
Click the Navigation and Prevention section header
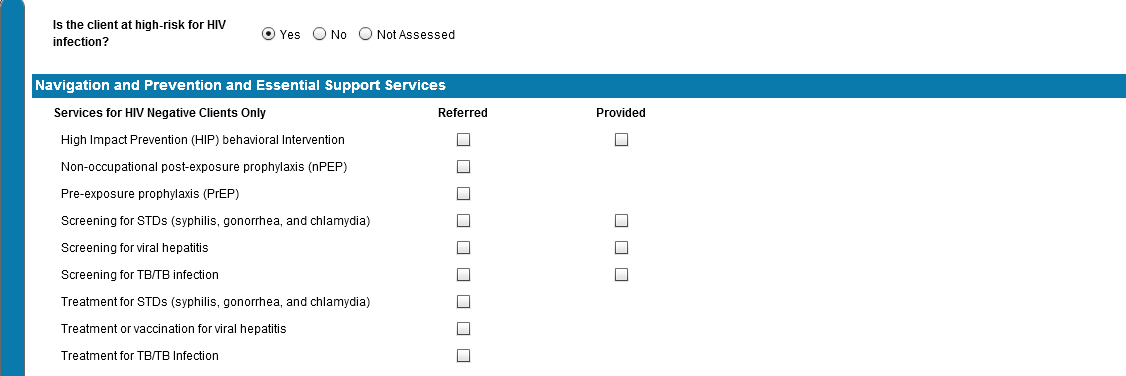[x=579, y=85]
